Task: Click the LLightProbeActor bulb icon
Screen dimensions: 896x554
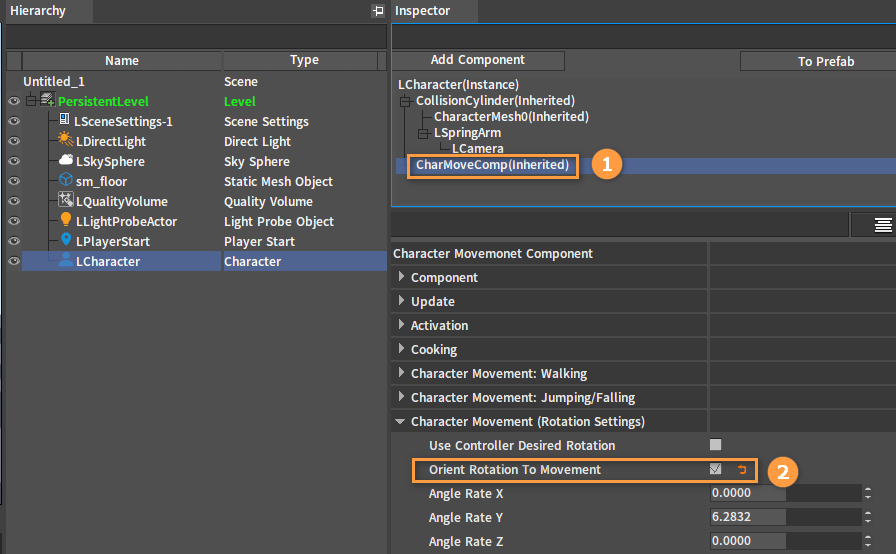Action: coord(66,219)
